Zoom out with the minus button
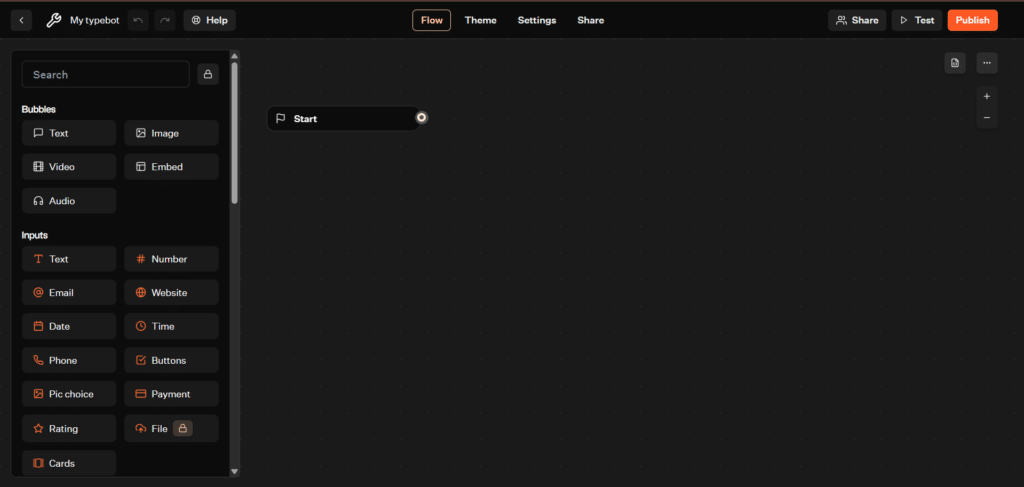1024x487 pixels. tap(987, 118)
